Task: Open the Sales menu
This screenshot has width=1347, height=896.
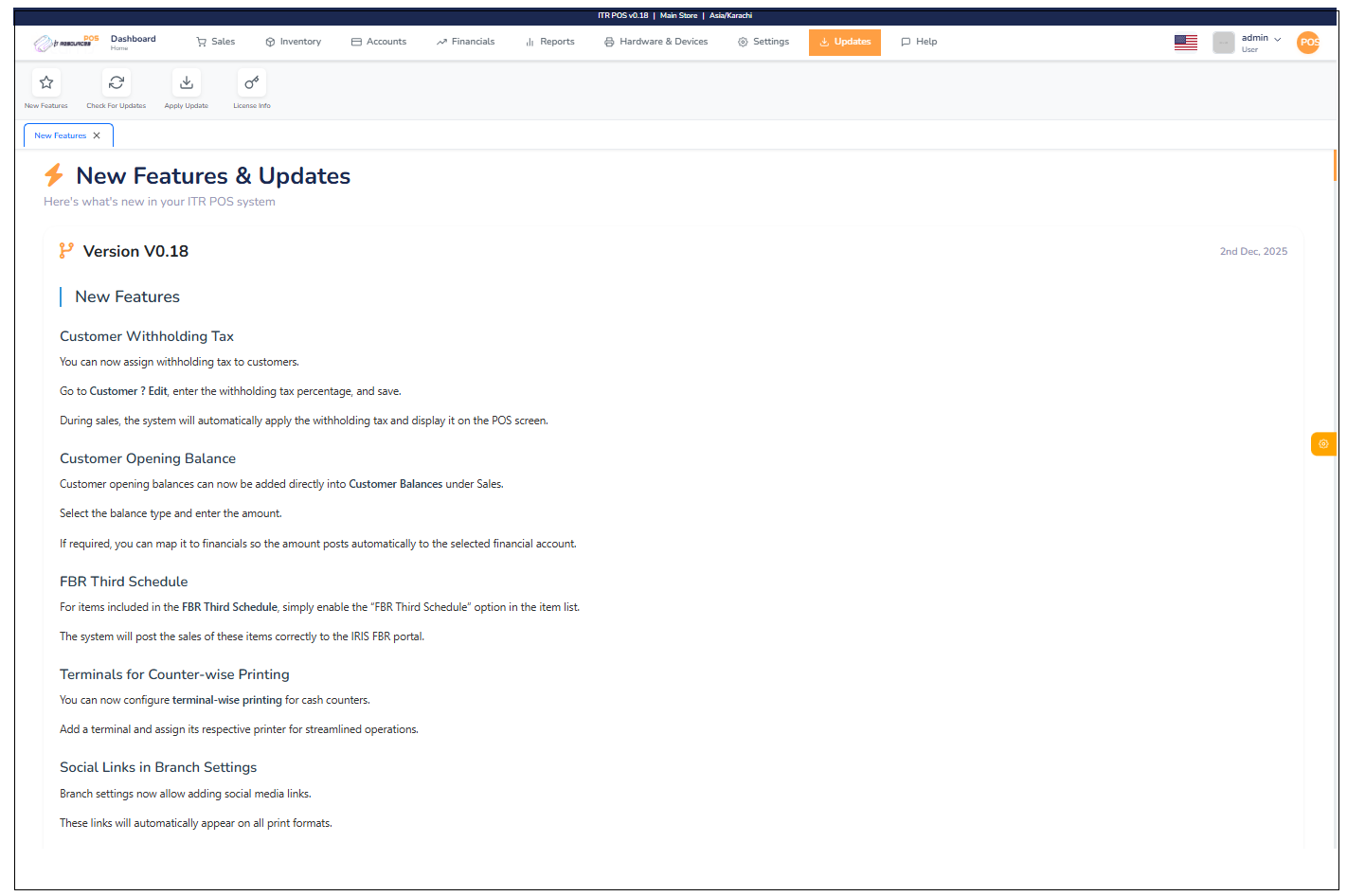Action: [x=215, y=42]
